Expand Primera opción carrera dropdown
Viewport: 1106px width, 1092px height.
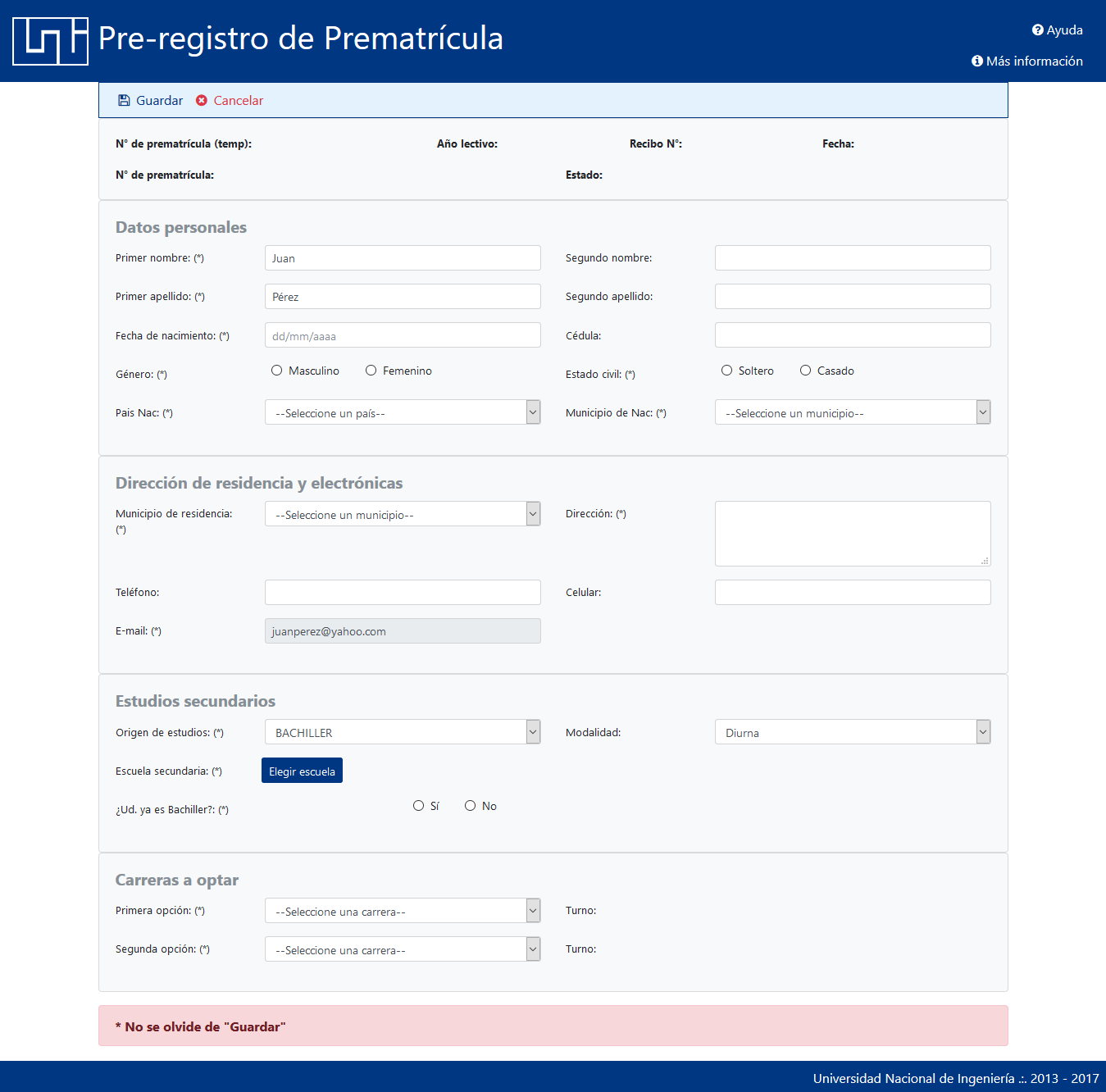(x=403, y=911)
